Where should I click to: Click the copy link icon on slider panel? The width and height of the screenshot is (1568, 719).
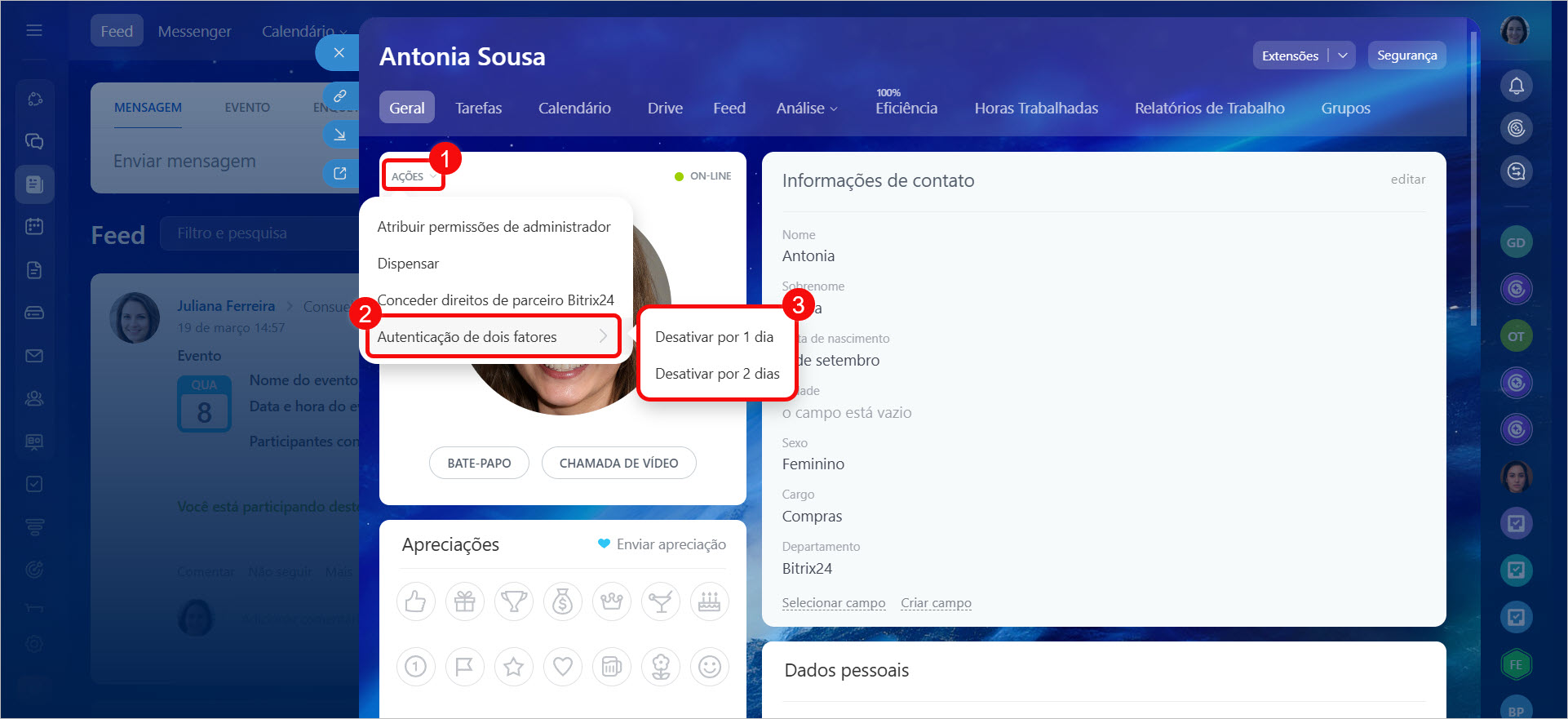point(340,96)
